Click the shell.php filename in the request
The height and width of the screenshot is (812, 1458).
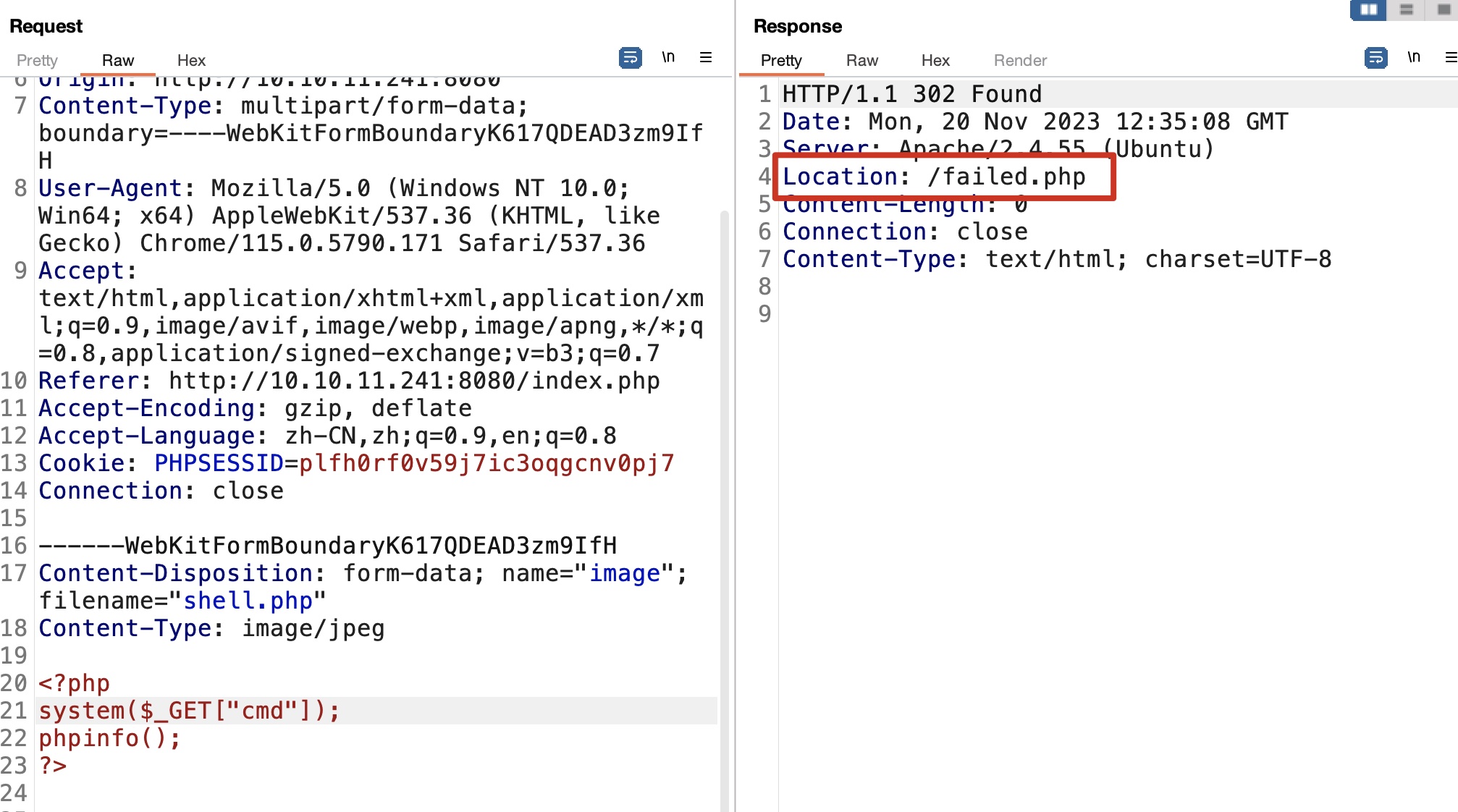[x=248, y=601]
